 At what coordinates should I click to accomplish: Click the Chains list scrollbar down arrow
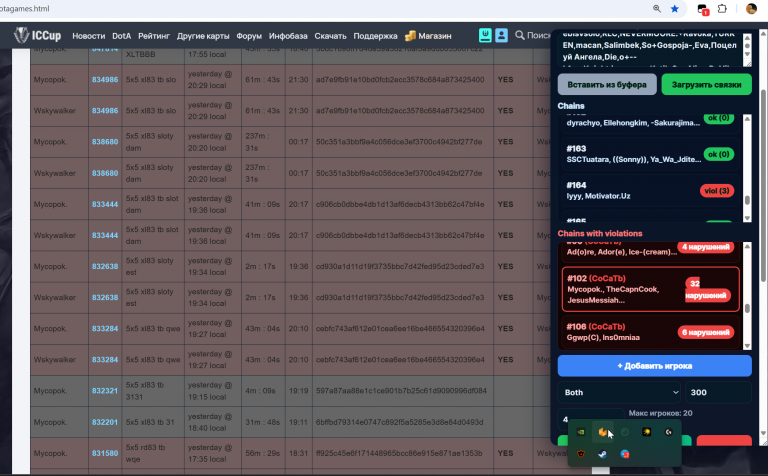[x=747, y=218]
